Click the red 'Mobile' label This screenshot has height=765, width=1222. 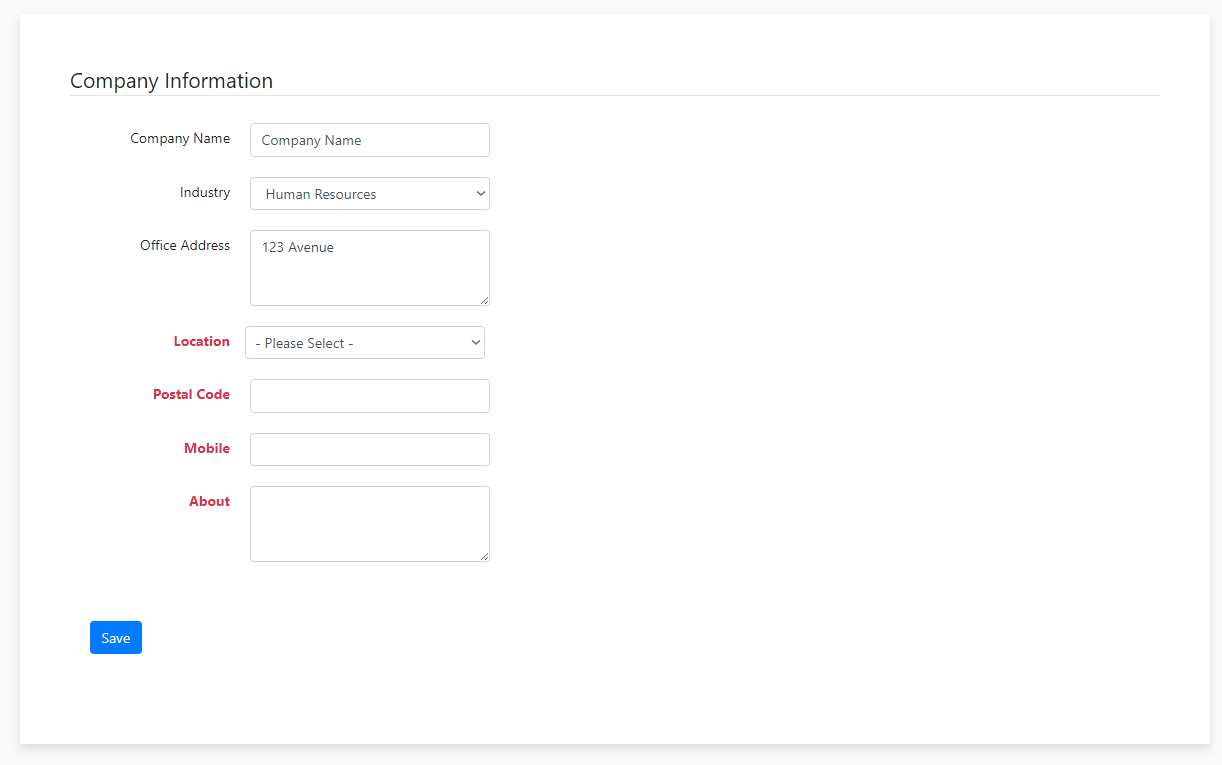point(207,449)
